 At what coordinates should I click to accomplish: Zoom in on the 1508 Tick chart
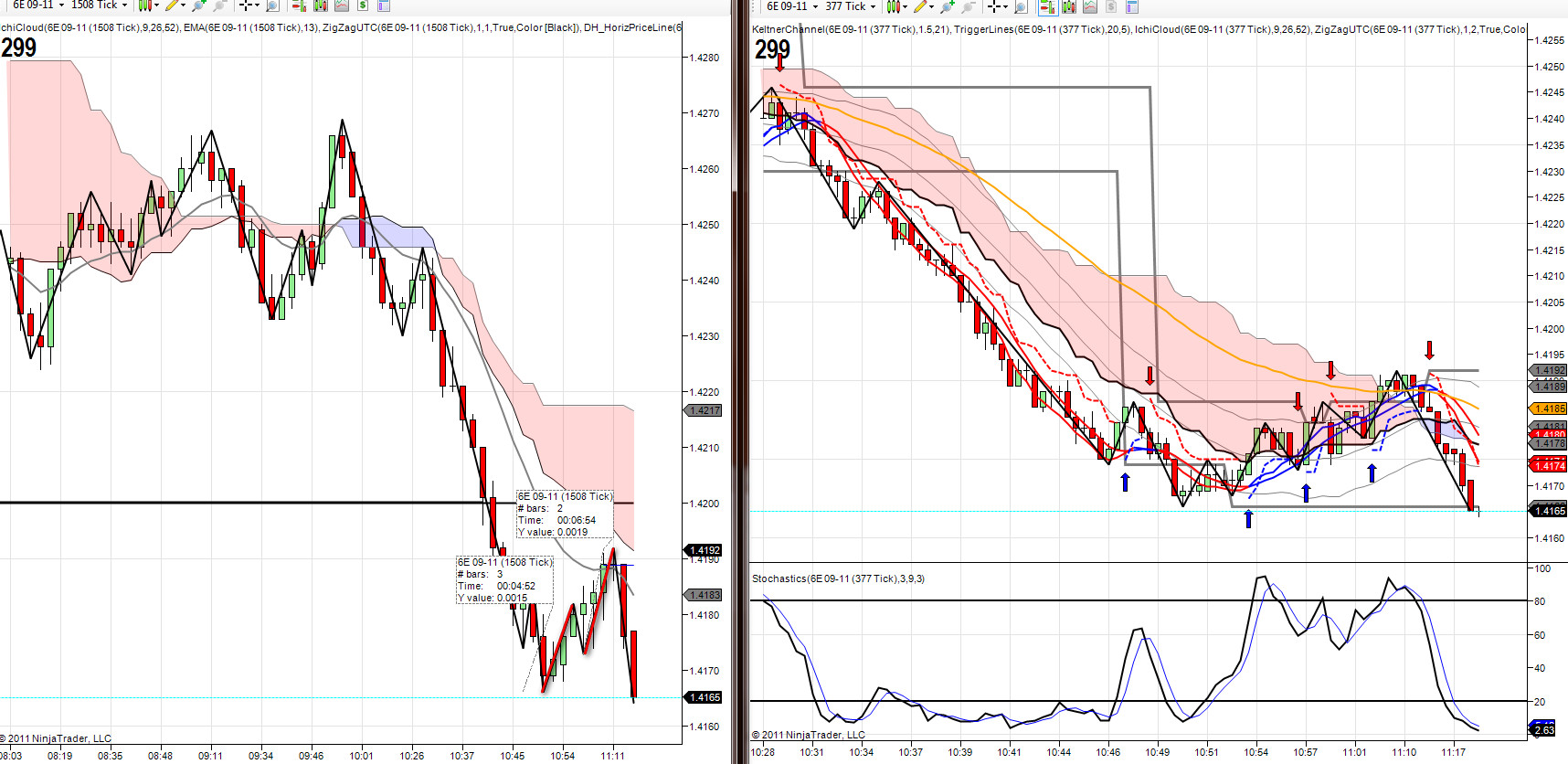point(200,5)
